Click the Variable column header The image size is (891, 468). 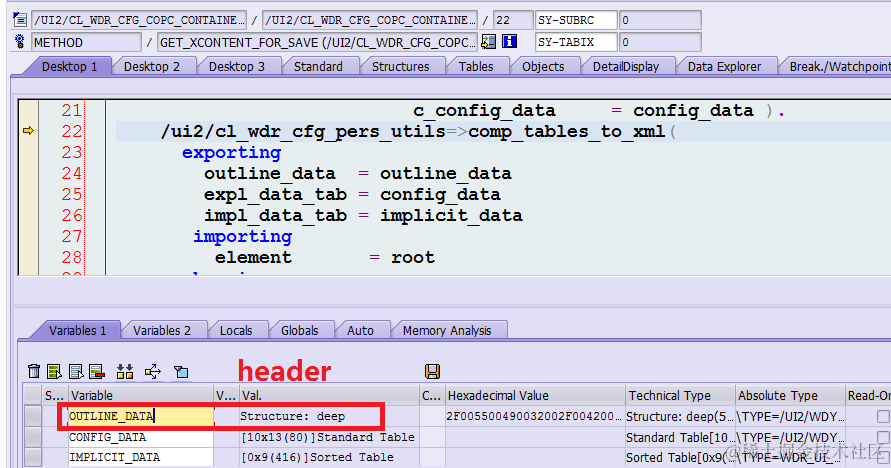coord(140,396)
